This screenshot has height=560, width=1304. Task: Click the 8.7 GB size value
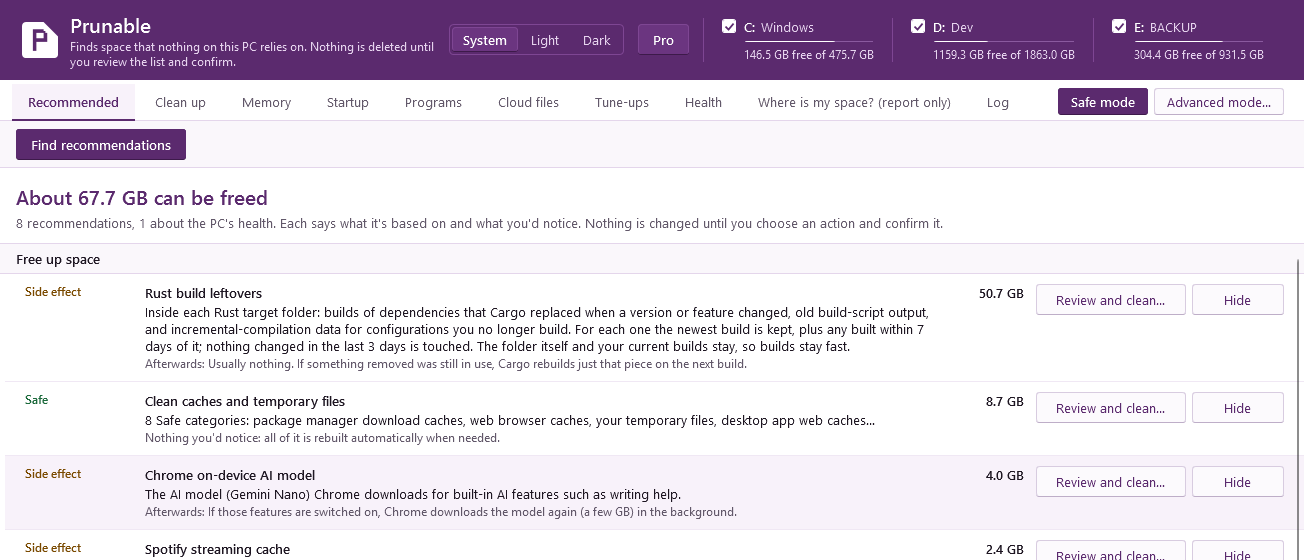pyautogui.click(x=1005, y=401)
